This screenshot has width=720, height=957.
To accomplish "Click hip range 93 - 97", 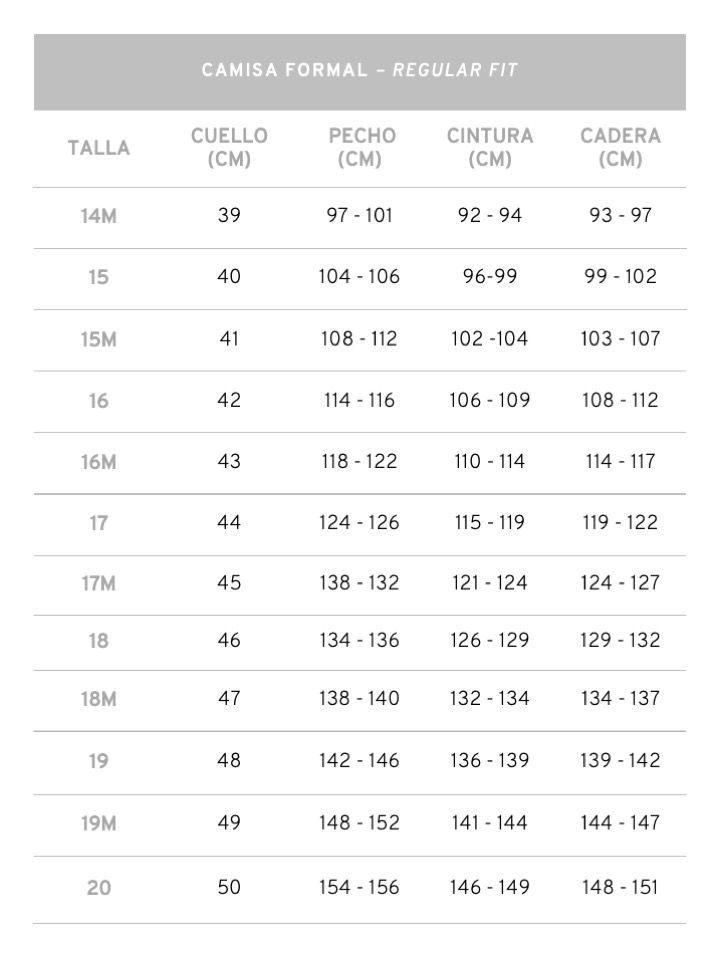I will point(620,216).
